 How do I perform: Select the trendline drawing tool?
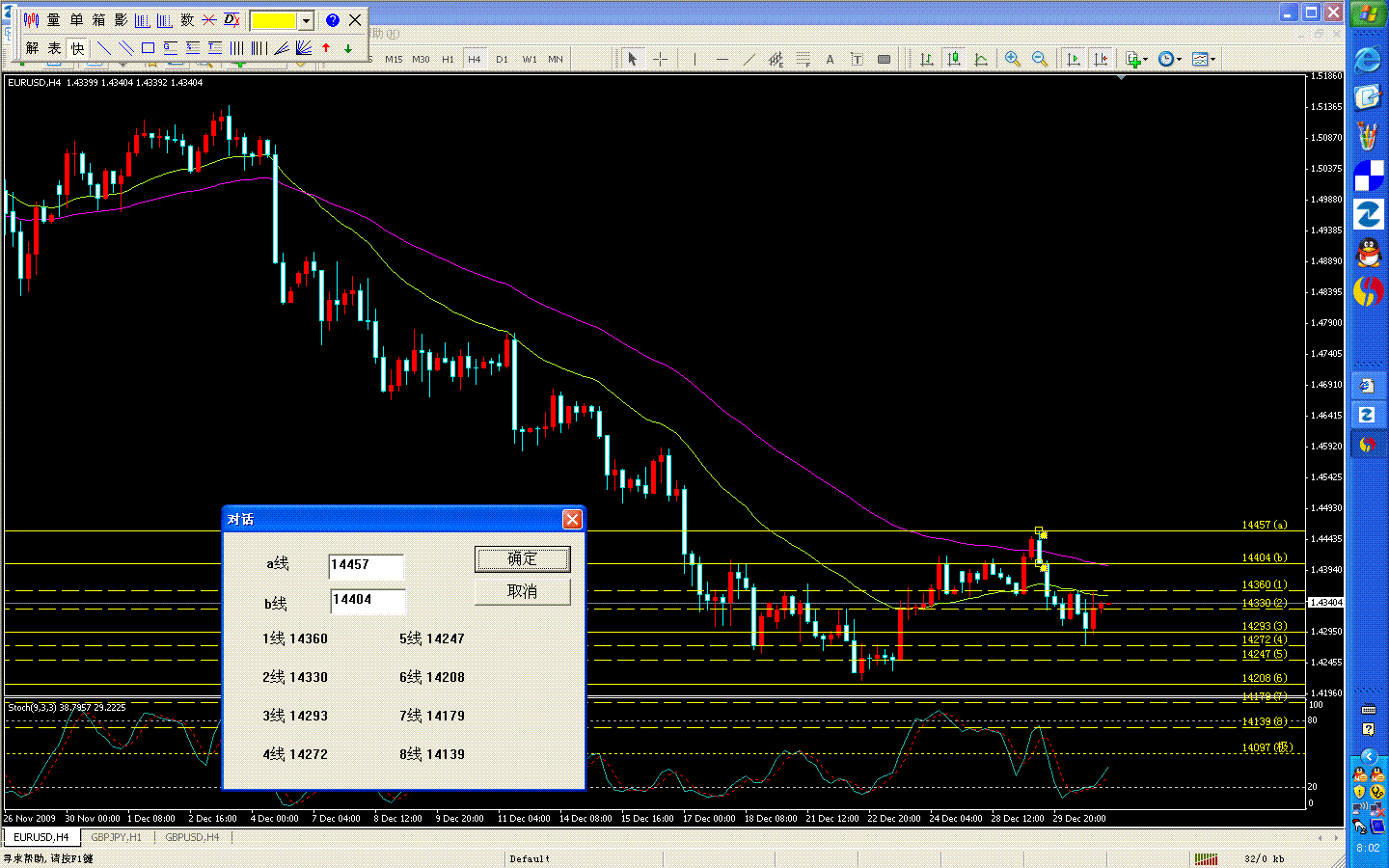pos(749,59)
